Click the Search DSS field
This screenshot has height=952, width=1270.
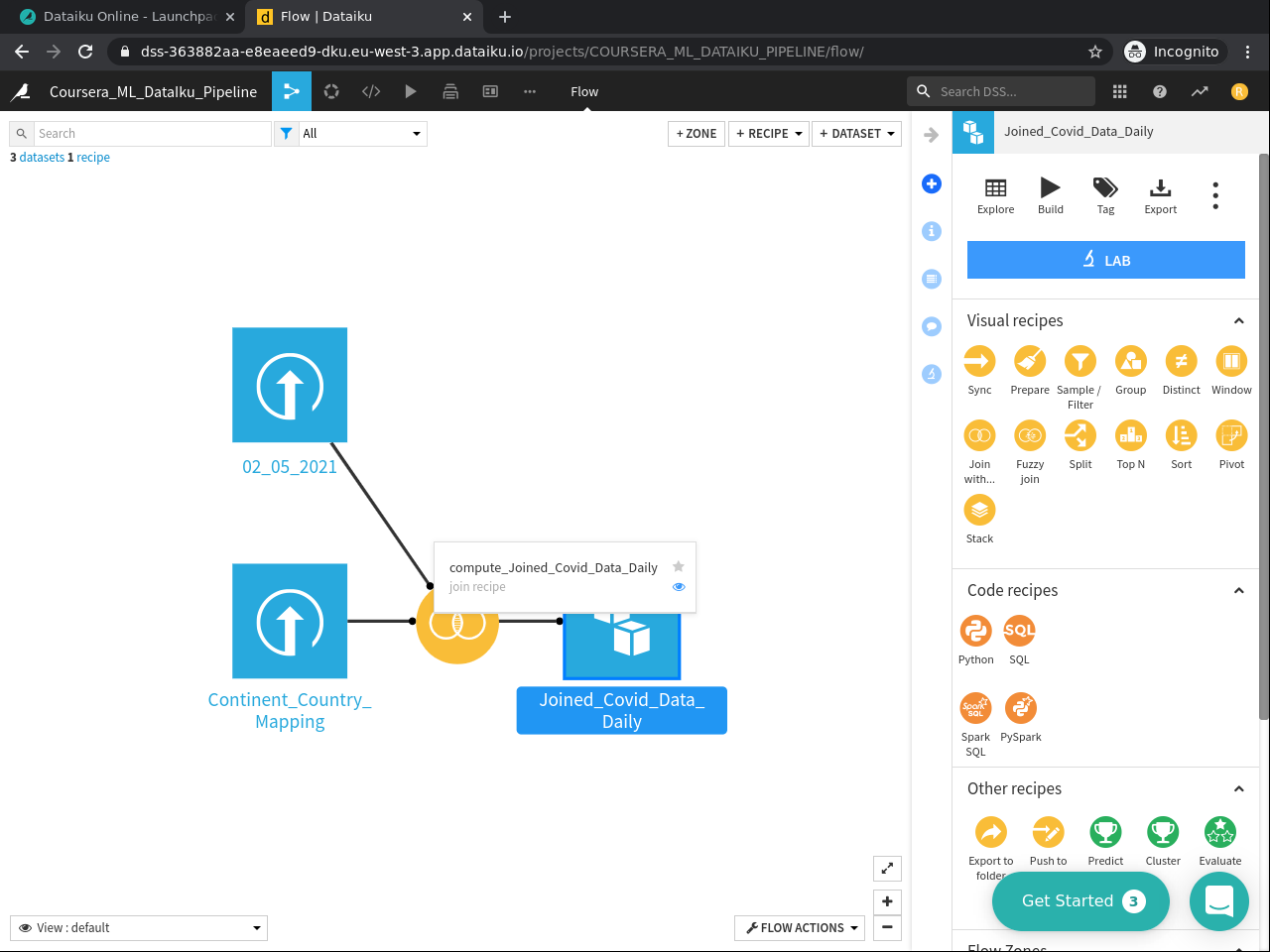click(x=1001, y=91)
